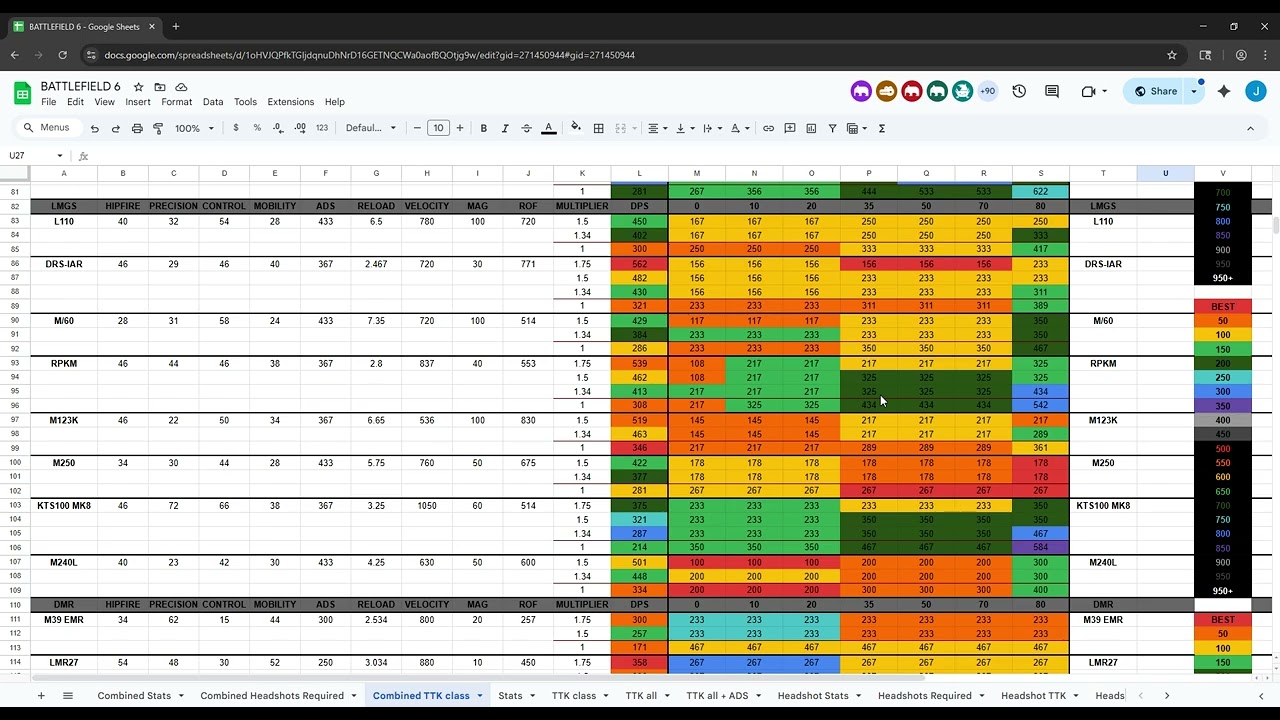This screenshot has height=720, width=1280.
Task: Search the menus via the Menus box
Action: (x=47, y=128)
